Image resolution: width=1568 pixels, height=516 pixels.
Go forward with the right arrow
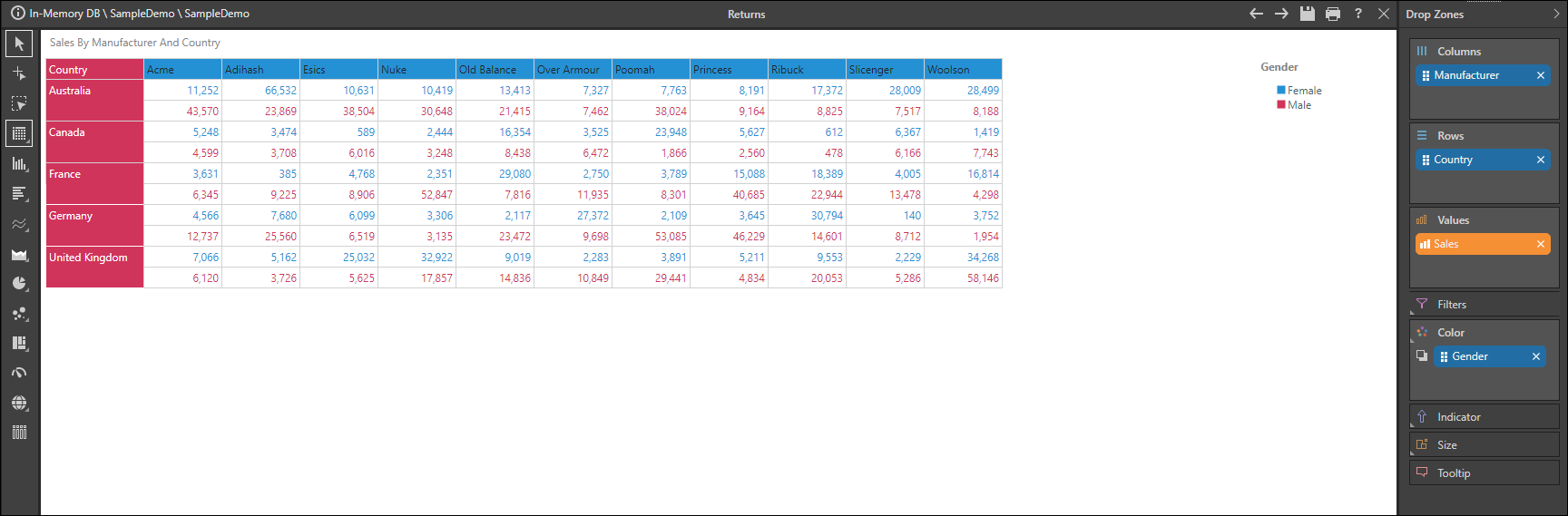coord(1281,14)
